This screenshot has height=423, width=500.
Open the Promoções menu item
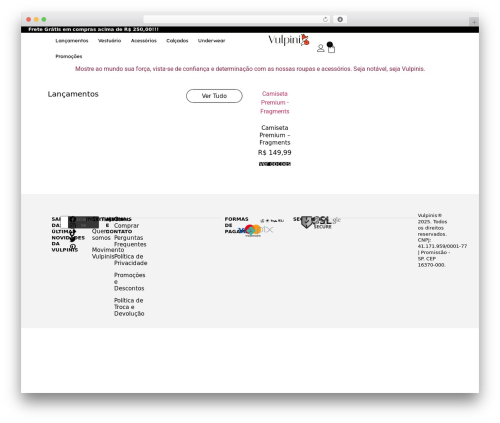coord(69,56)
